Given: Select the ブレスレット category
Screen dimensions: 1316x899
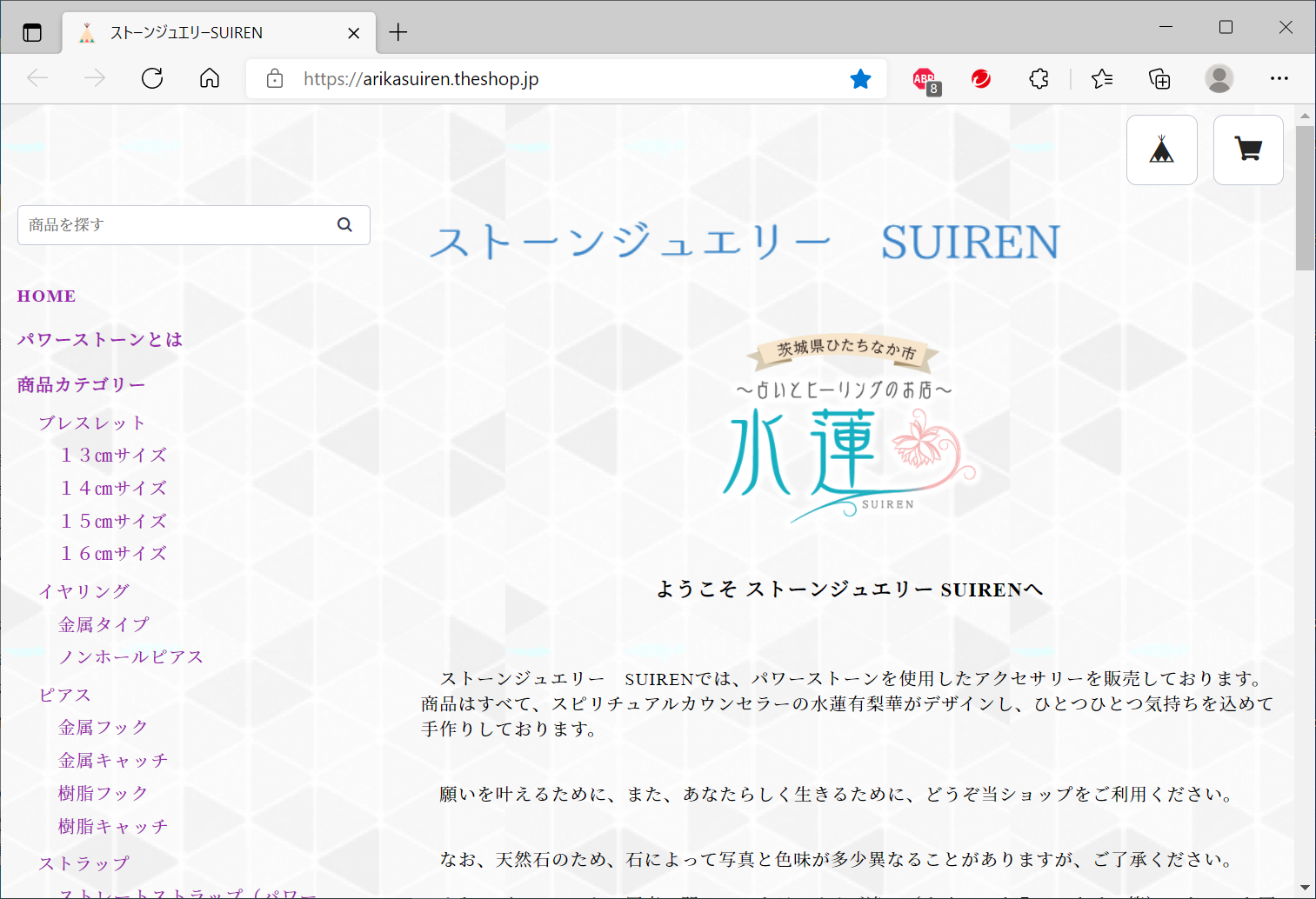Looking at the screenshot, I should coord(91,423).
